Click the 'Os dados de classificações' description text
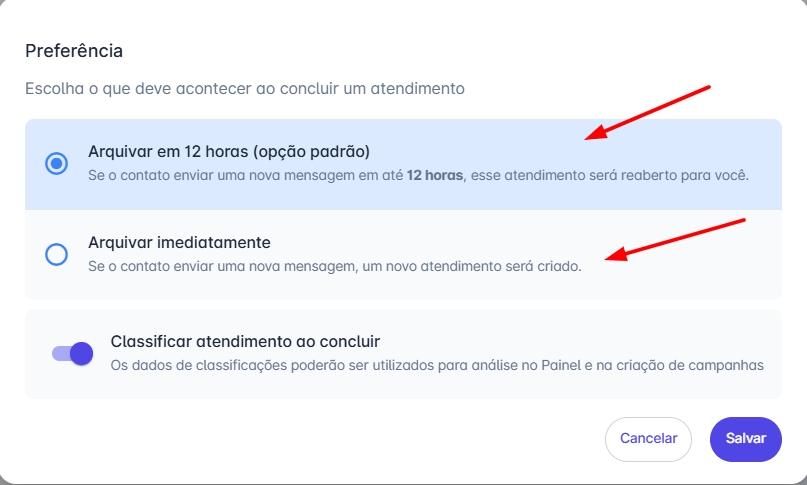807x485 pixels. (200, 365)
